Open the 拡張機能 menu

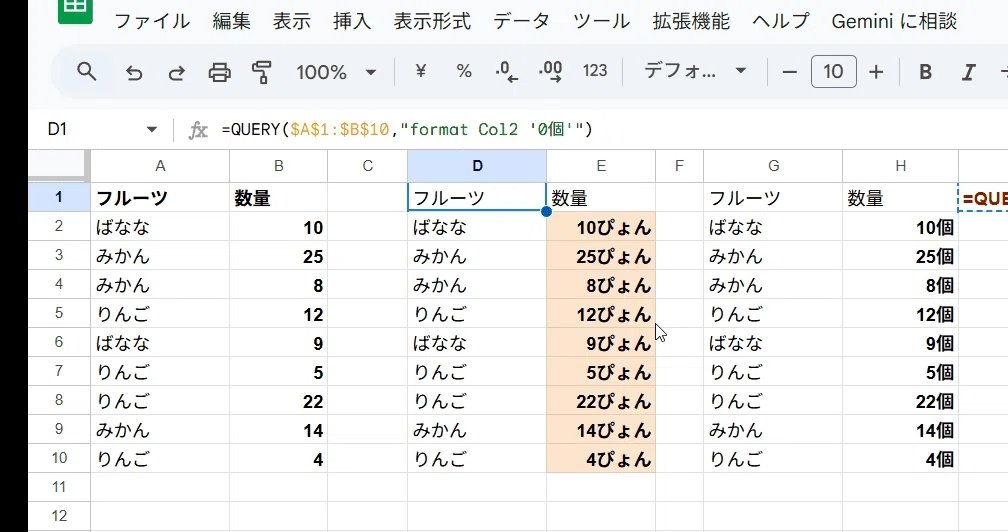pyautogui.click(x=691, y=21)
